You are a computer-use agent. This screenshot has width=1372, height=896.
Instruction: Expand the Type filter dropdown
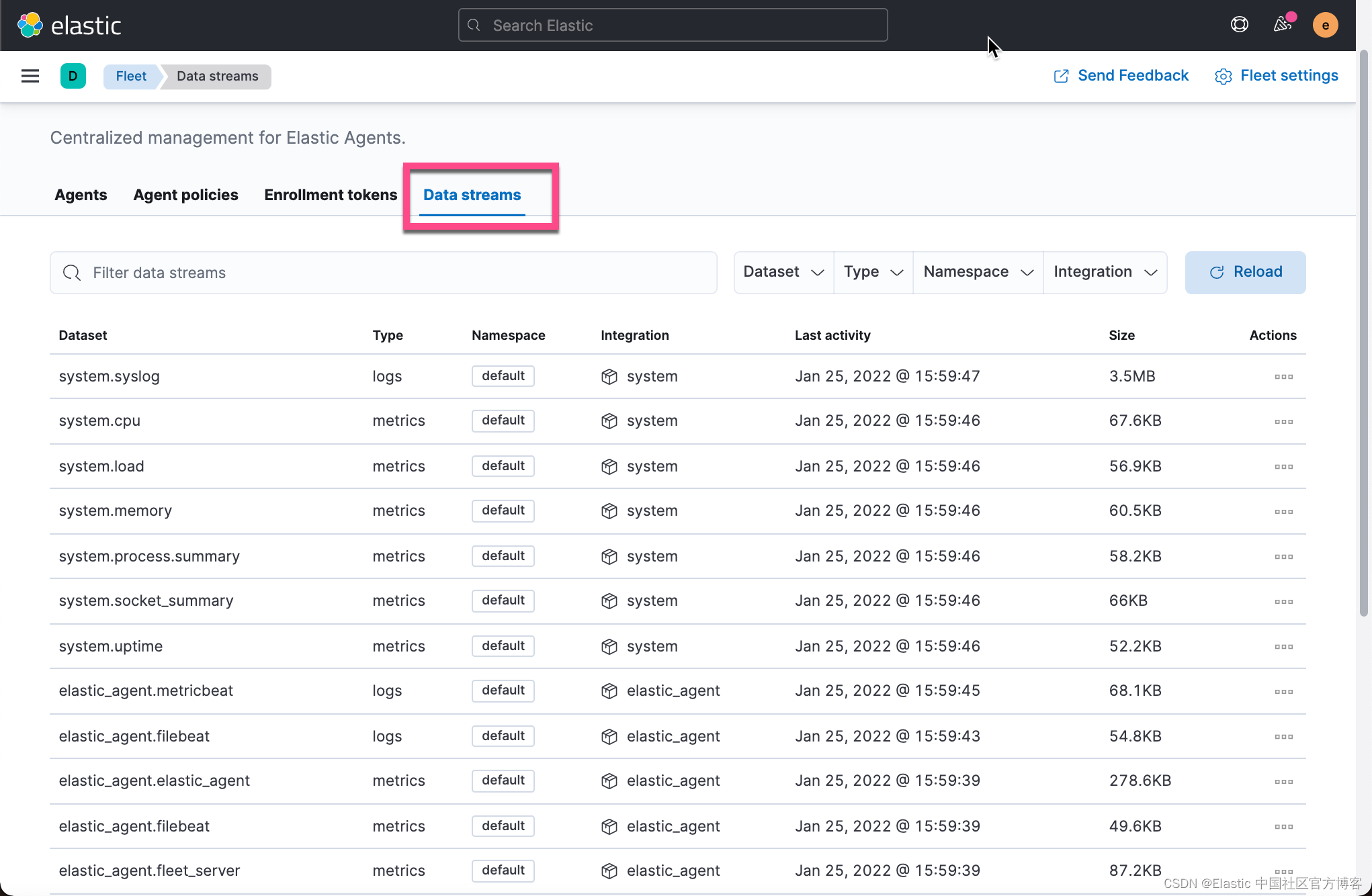point(873,272)
